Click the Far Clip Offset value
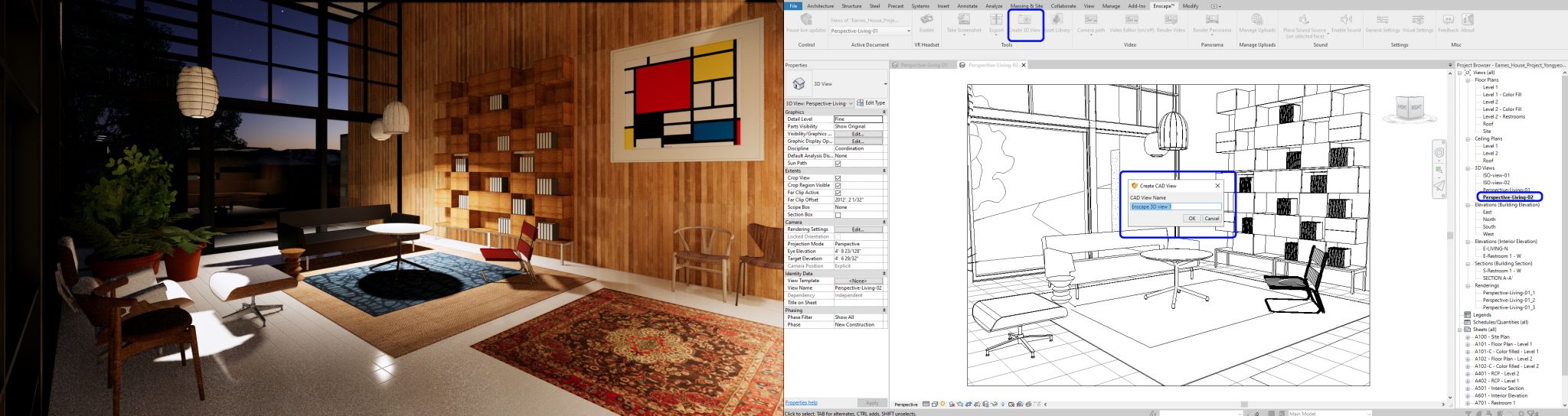 pos(857,200)
